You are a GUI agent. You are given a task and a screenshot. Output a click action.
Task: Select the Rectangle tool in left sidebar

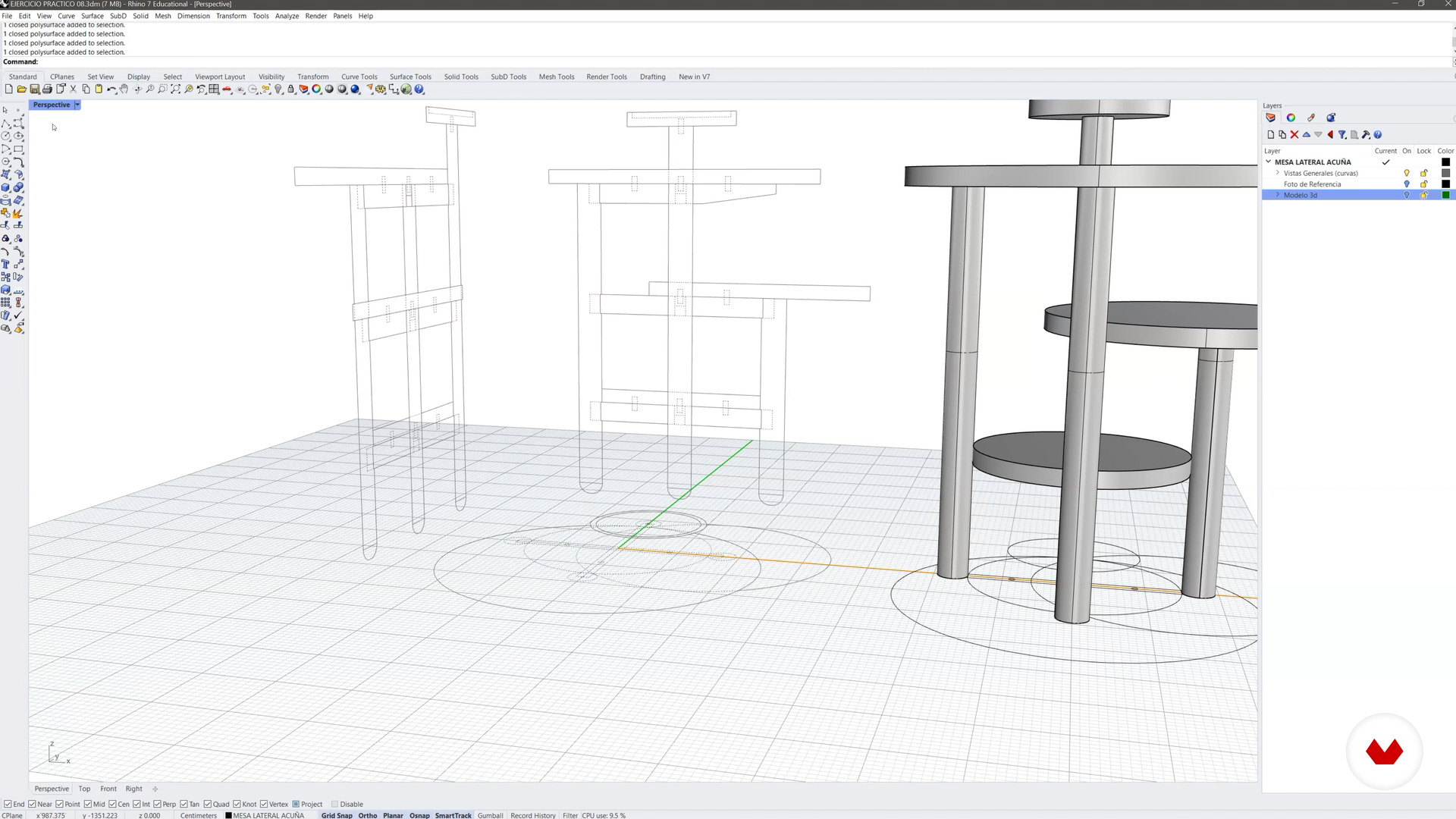click(18, 149)
